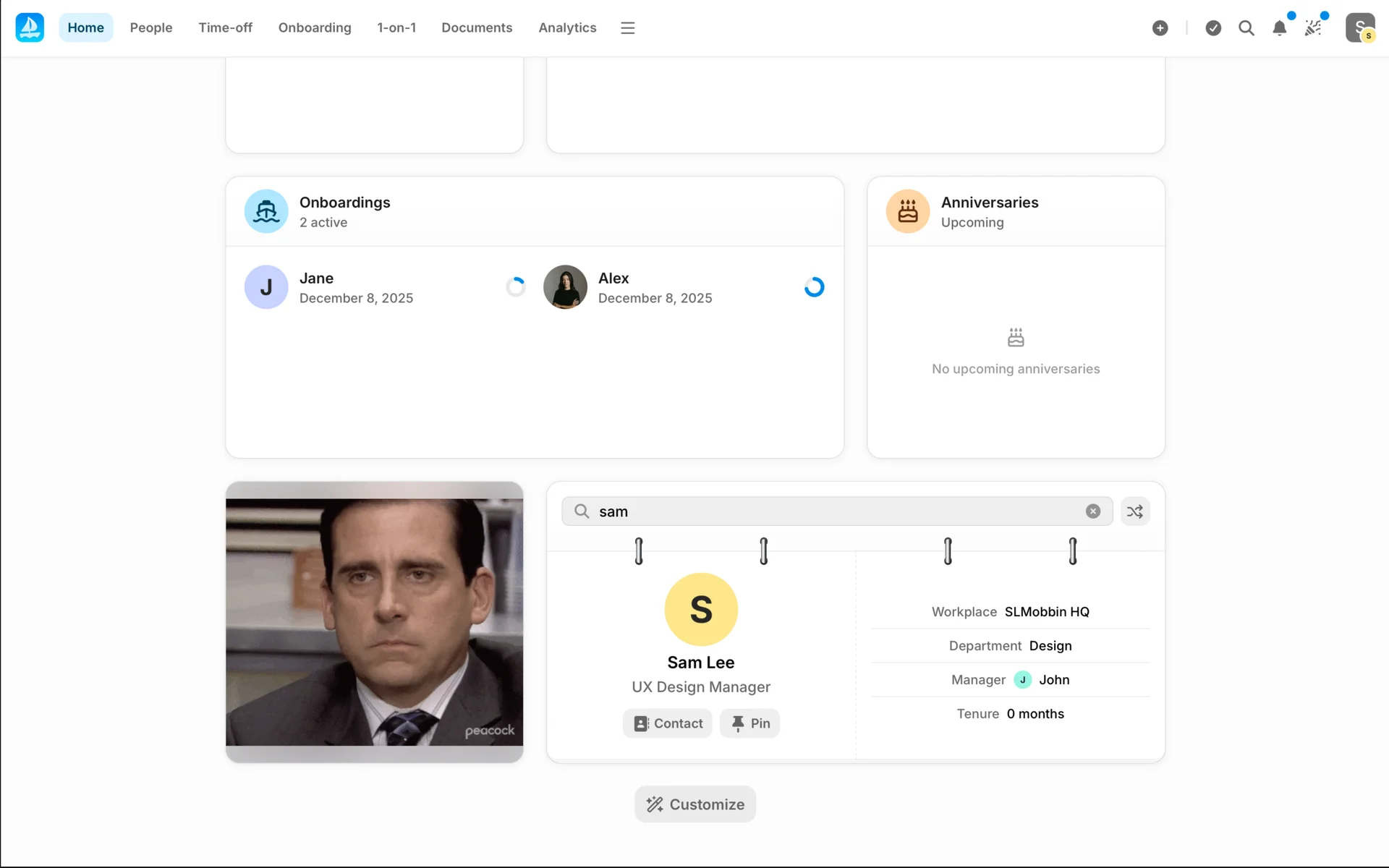Screen dimensions: 1389x868
Task: Pin Sam Lee's card
Action: 749,723
